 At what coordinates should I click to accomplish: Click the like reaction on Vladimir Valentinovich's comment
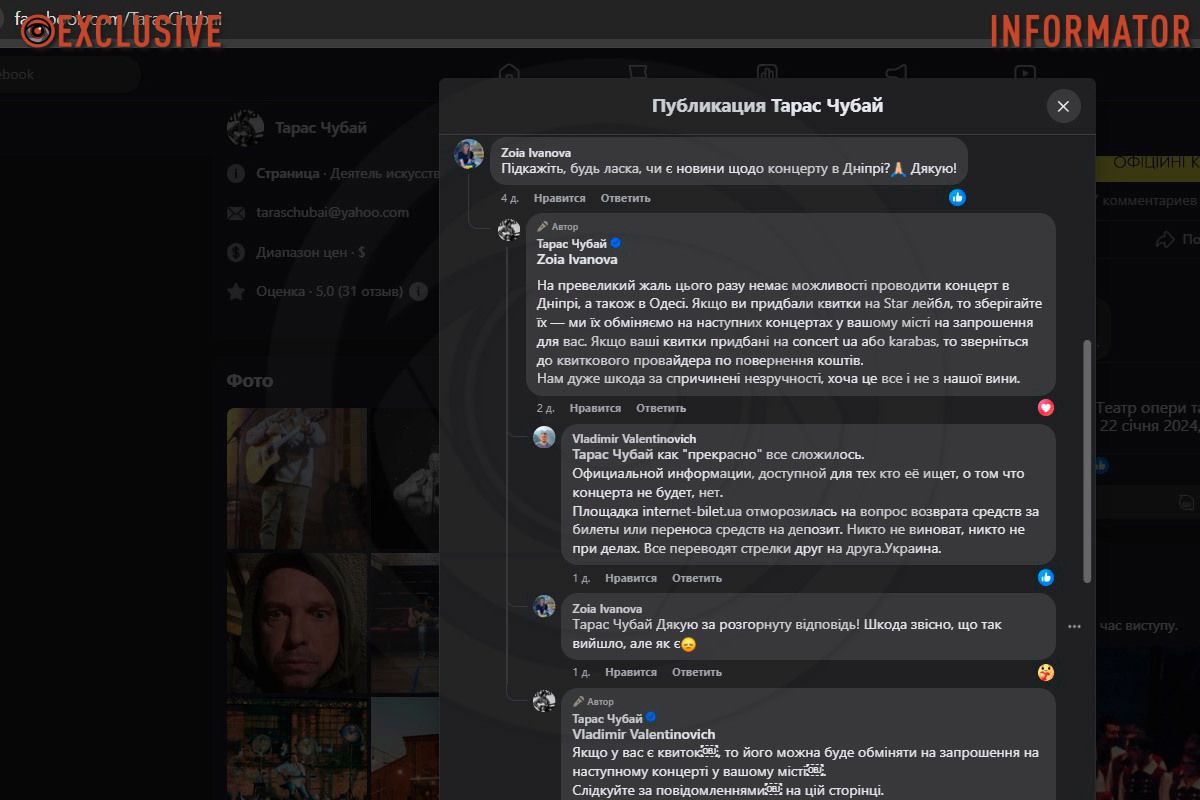[x=1045, y=578]
